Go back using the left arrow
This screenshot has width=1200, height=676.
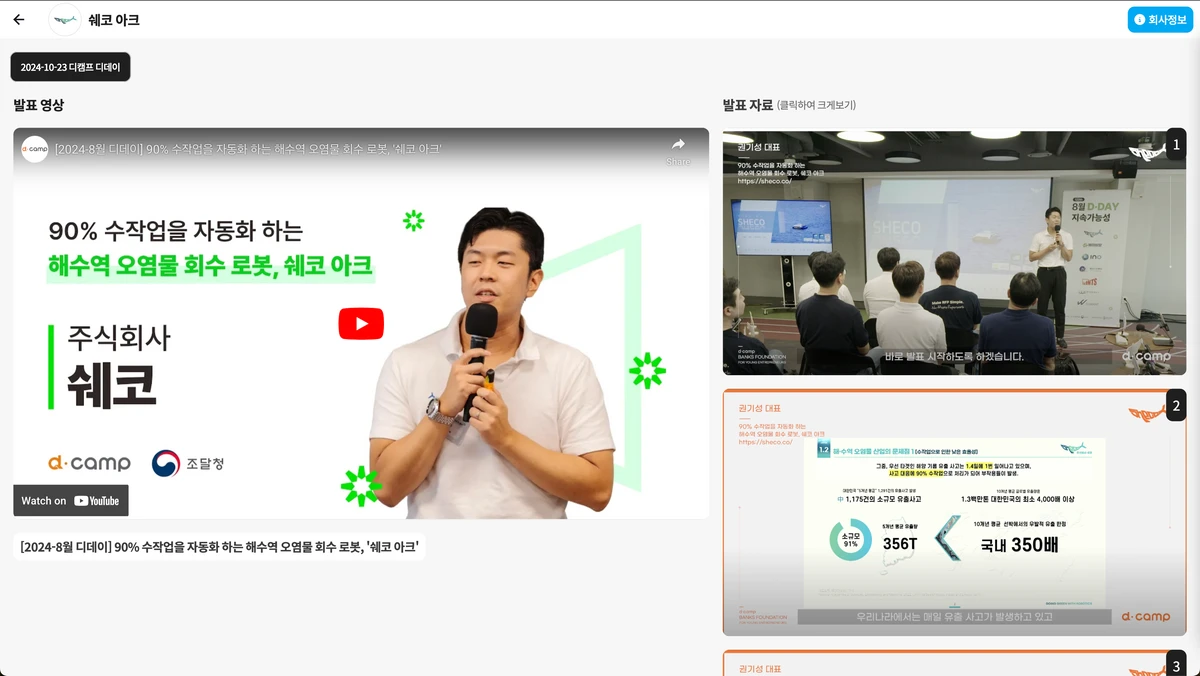tap(19, 20)
